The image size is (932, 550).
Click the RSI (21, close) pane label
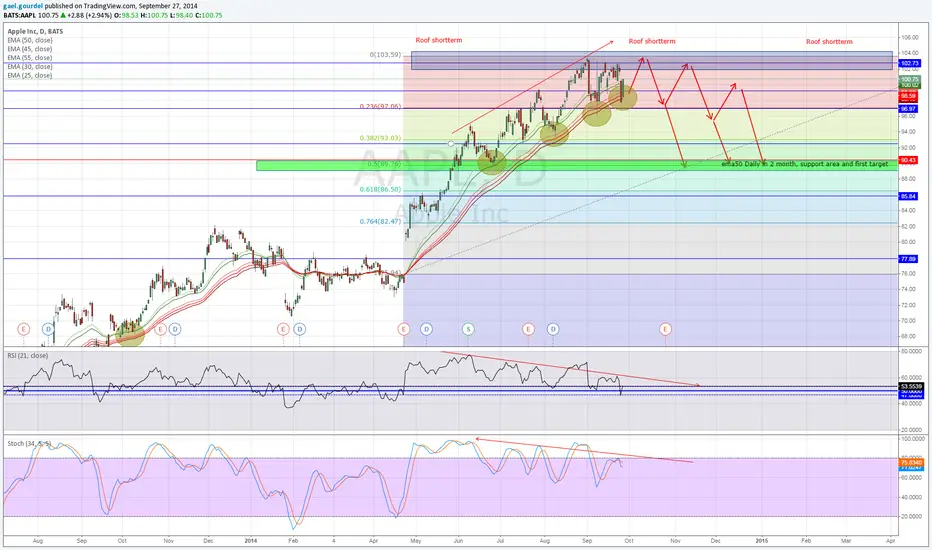coord(27,356)
